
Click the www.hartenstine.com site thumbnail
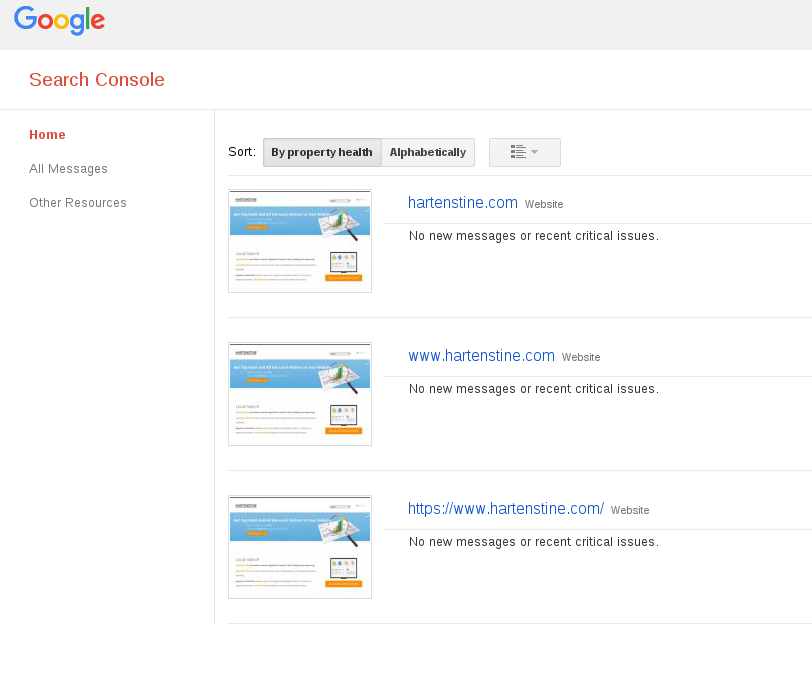pos(300,394)
